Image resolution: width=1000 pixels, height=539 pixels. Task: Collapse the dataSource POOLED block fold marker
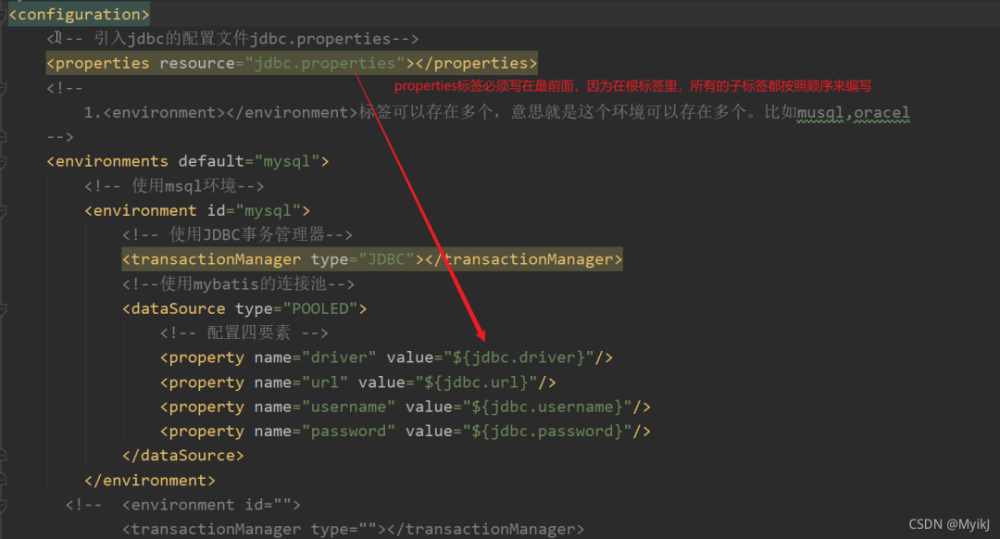(3, 309)
